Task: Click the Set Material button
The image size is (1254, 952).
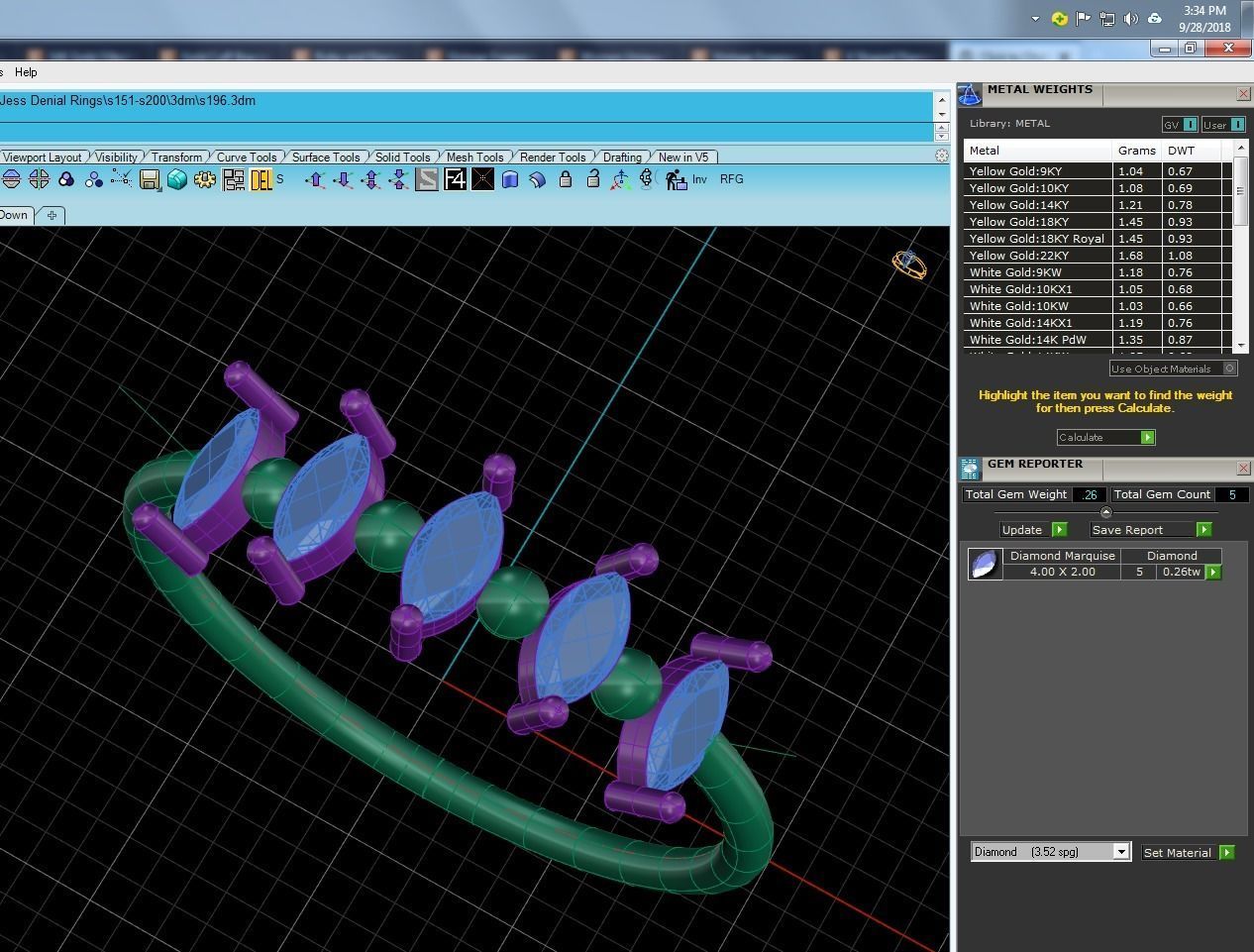Action: 1187,852
